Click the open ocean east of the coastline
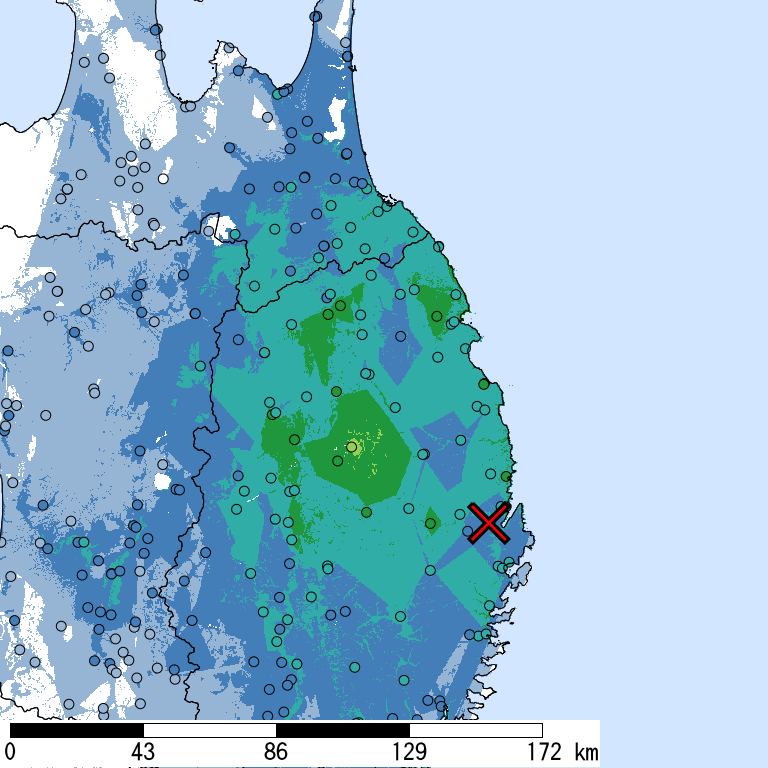Screen dimensions: 768x768 coord(650,350)
